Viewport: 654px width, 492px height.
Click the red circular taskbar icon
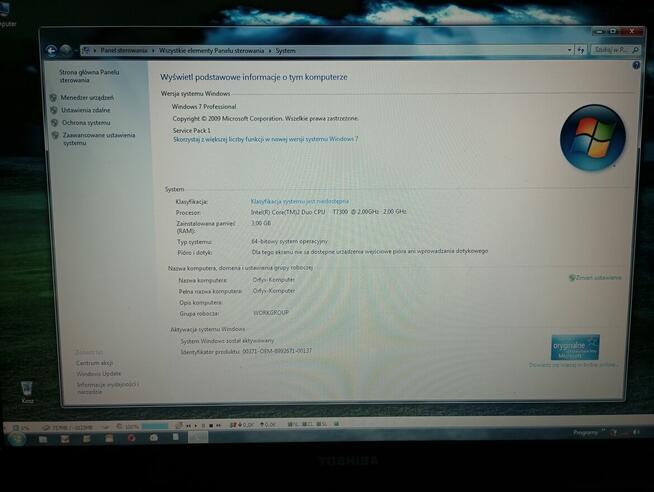[131, 438]
